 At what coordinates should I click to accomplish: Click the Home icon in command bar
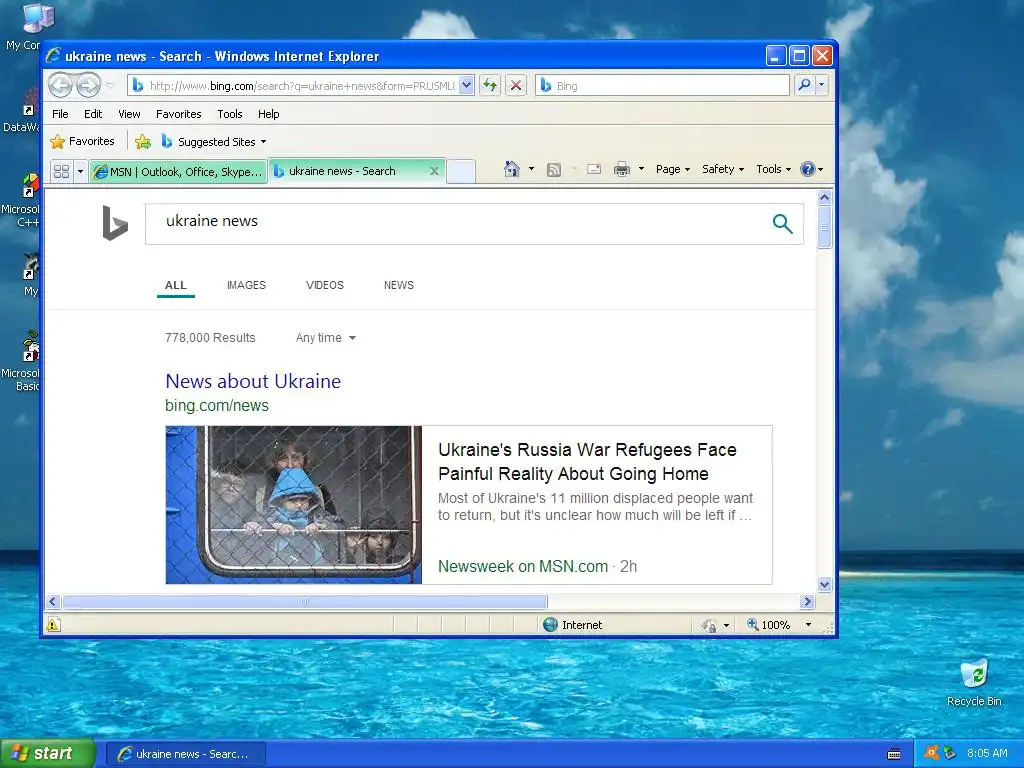[x=511, y=169]
